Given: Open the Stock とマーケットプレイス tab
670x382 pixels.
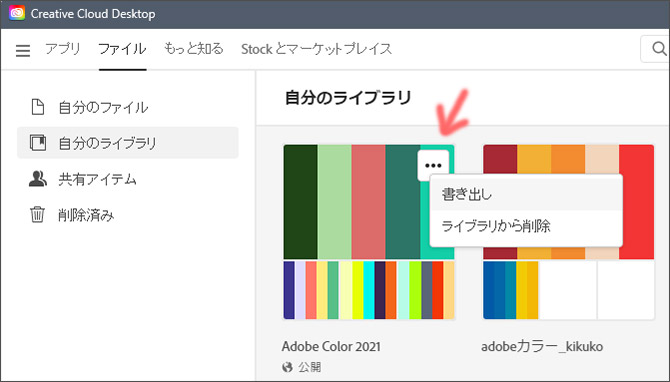Looking at the screenshot, I should pyautogui.click(x=316, y=49).
